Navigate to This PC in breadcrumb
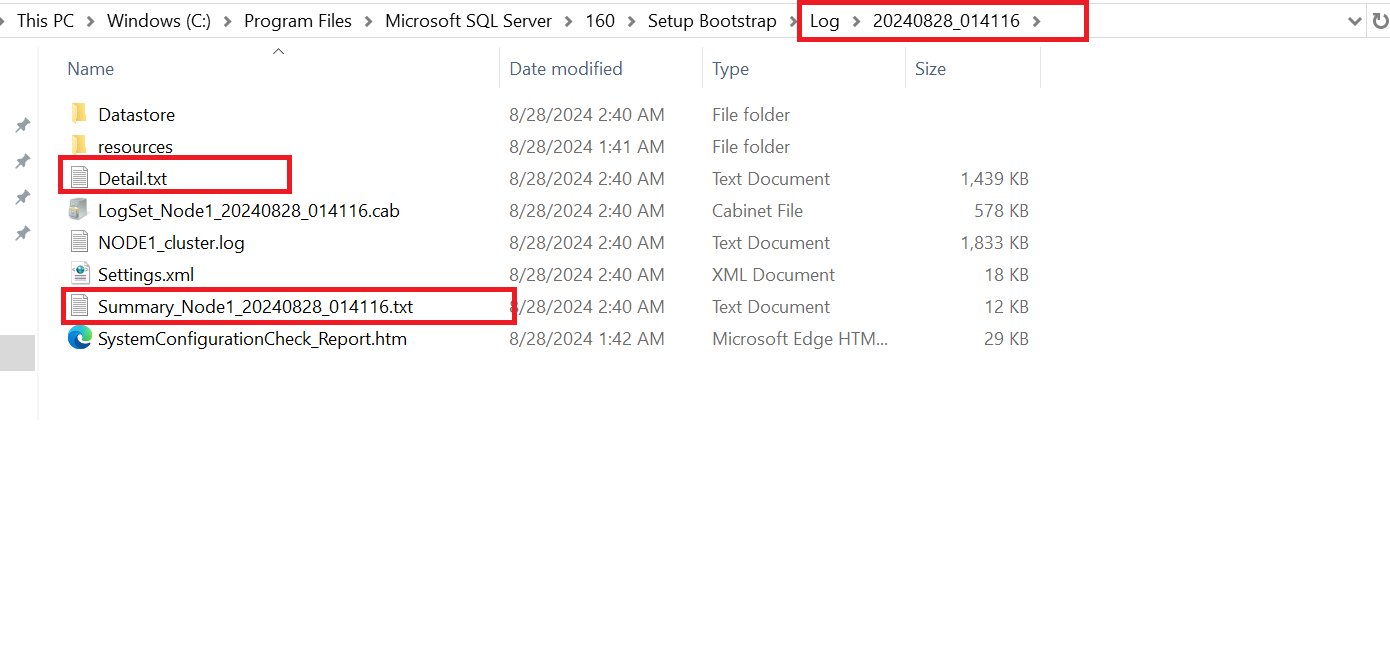The image size is (1390, 648). click(x=43, y=20)
